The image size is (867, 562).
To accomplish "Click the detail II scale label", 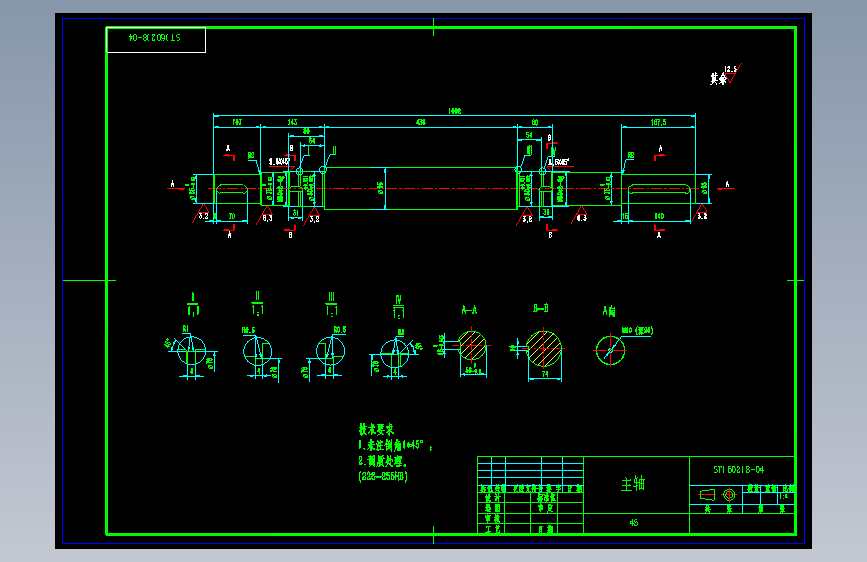I will click(257, 304).
